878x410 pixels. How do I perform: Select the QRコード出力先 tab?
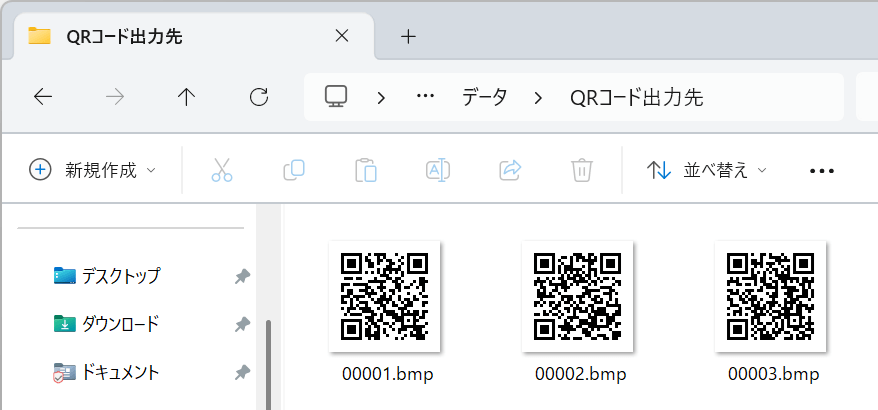click(x=193, y=37)
